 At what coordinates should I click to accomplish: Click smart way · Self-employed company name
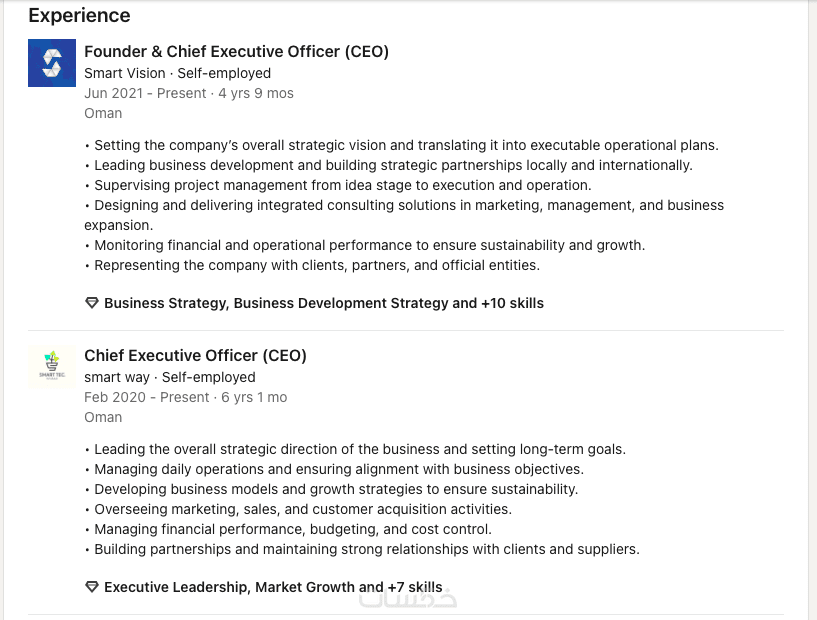(169, 377)
